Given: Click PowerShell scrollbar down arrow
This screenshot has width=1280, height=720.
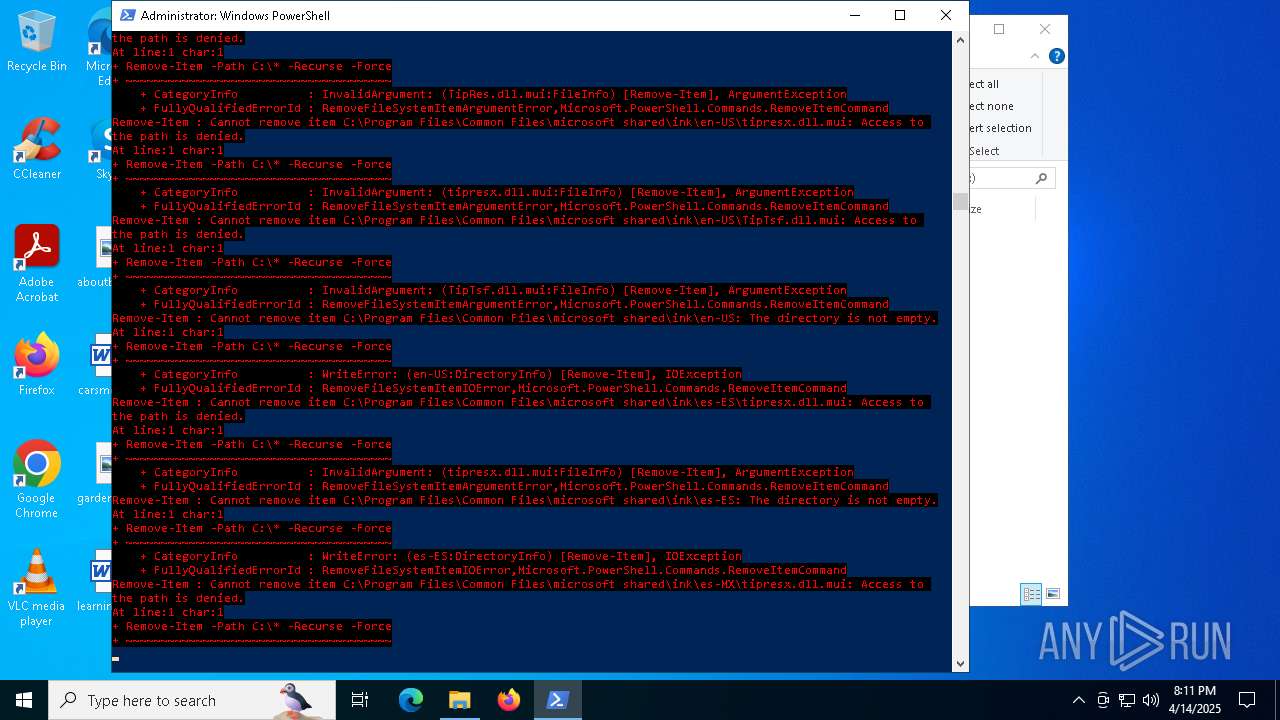Looking at the screenshot, I should [960, 663].
